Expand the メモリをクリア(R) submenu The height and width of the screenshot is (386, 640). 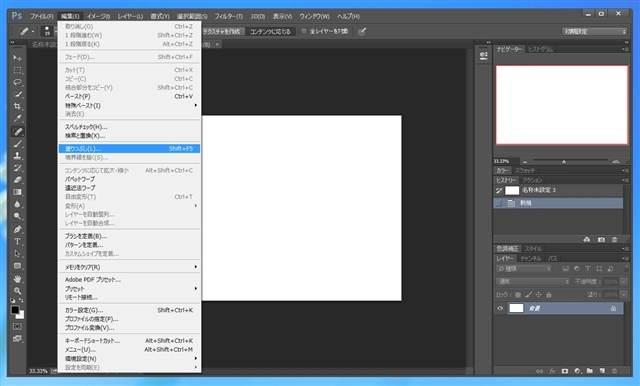click(x=129, y=267)
